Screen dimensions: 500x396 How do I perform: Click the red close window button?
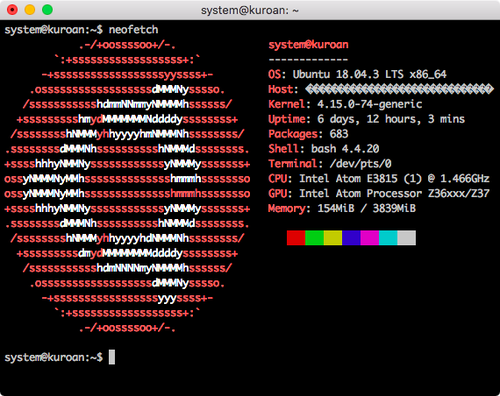(x=12, y=10)
